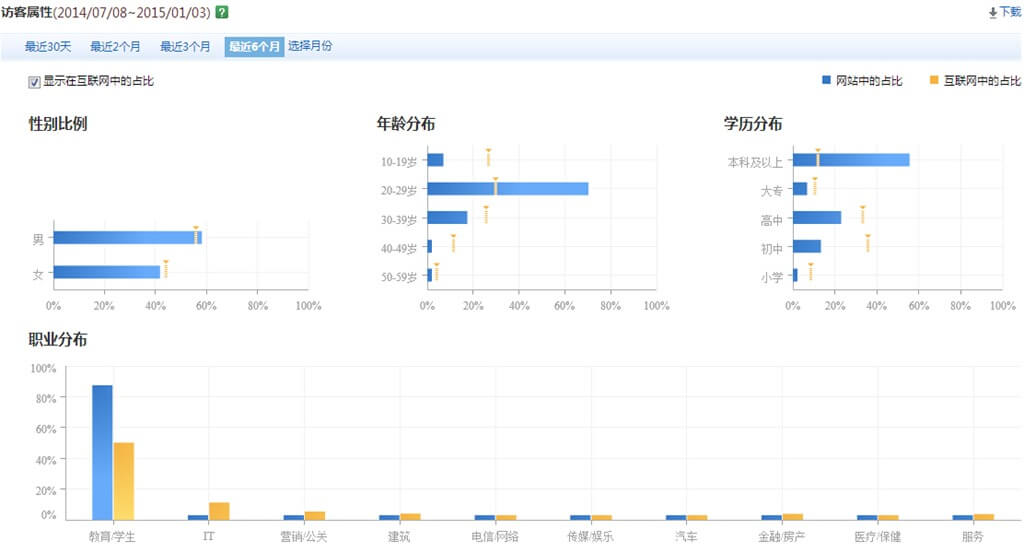Click the blue 网站中的占比 legend swatch

pos(826,80)
